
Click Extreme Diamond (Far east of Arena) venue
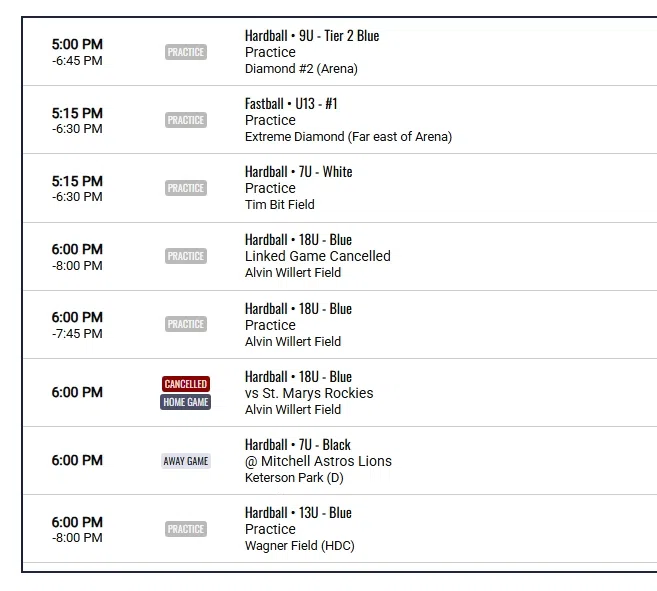348,137
